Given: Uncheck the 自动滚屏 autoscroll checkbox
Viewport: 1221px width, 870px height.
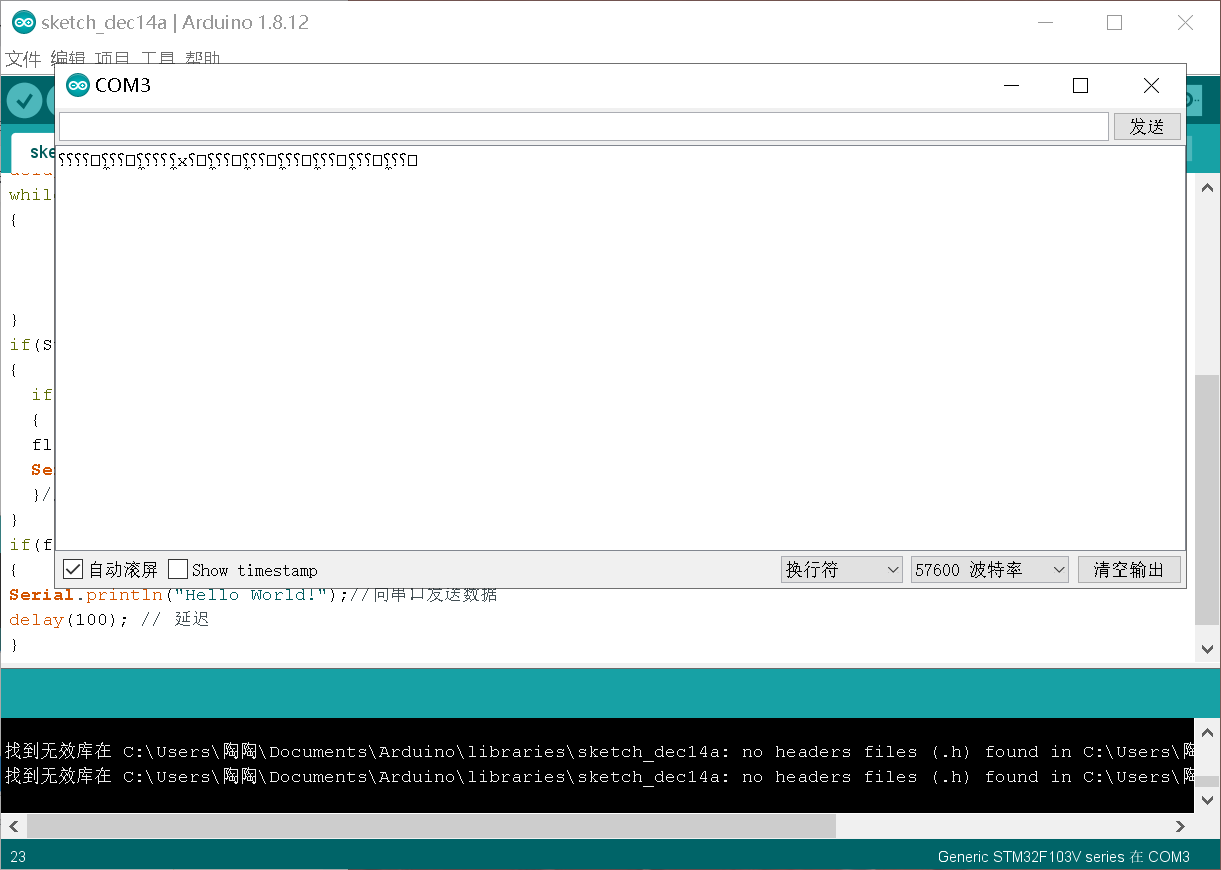Looking at the screenshot, I should pos(73,569).
